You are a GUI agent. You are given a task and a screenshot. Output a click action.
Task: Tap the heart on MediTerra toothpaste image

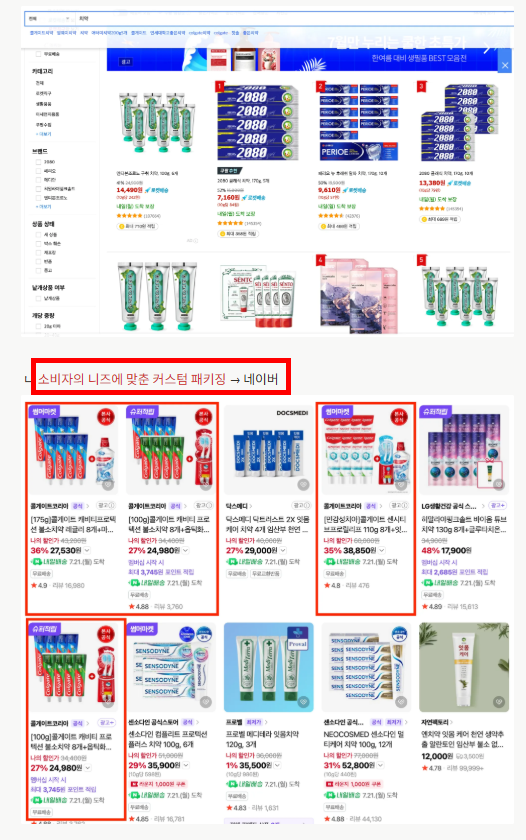pos(303,701)
